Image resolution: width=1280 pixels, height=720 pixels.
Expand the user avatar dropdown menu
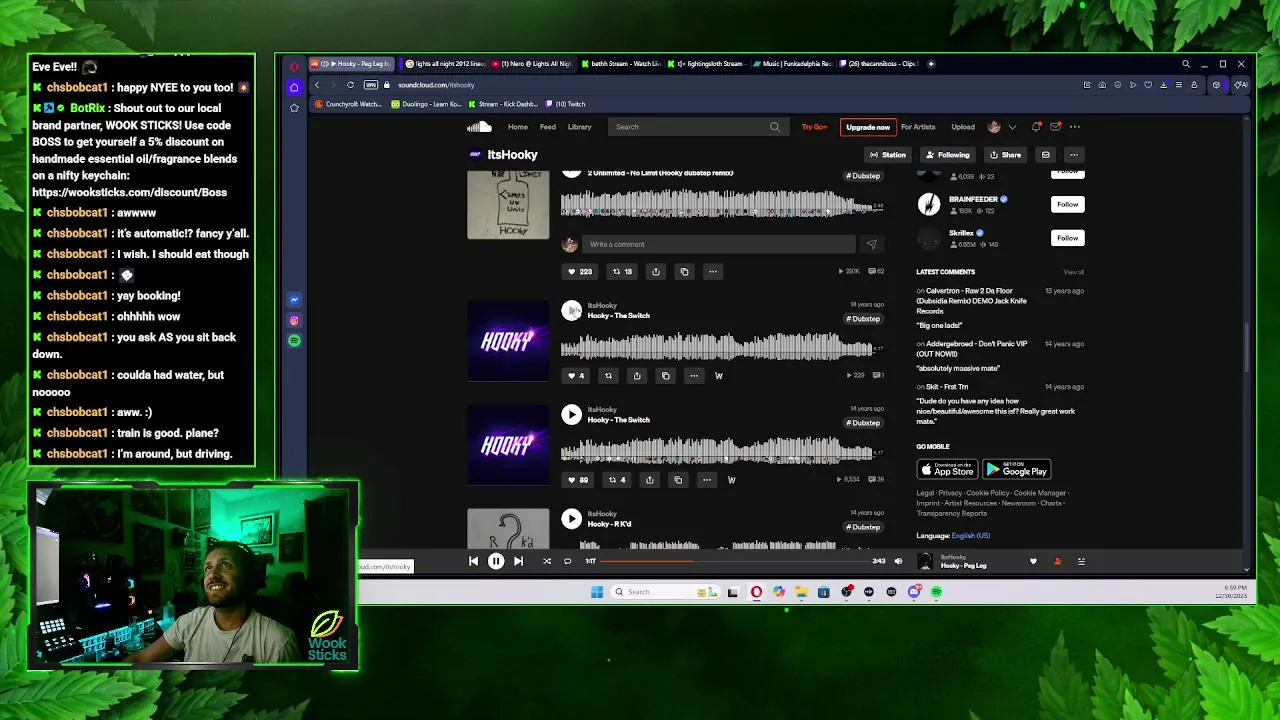[1012, 127]
